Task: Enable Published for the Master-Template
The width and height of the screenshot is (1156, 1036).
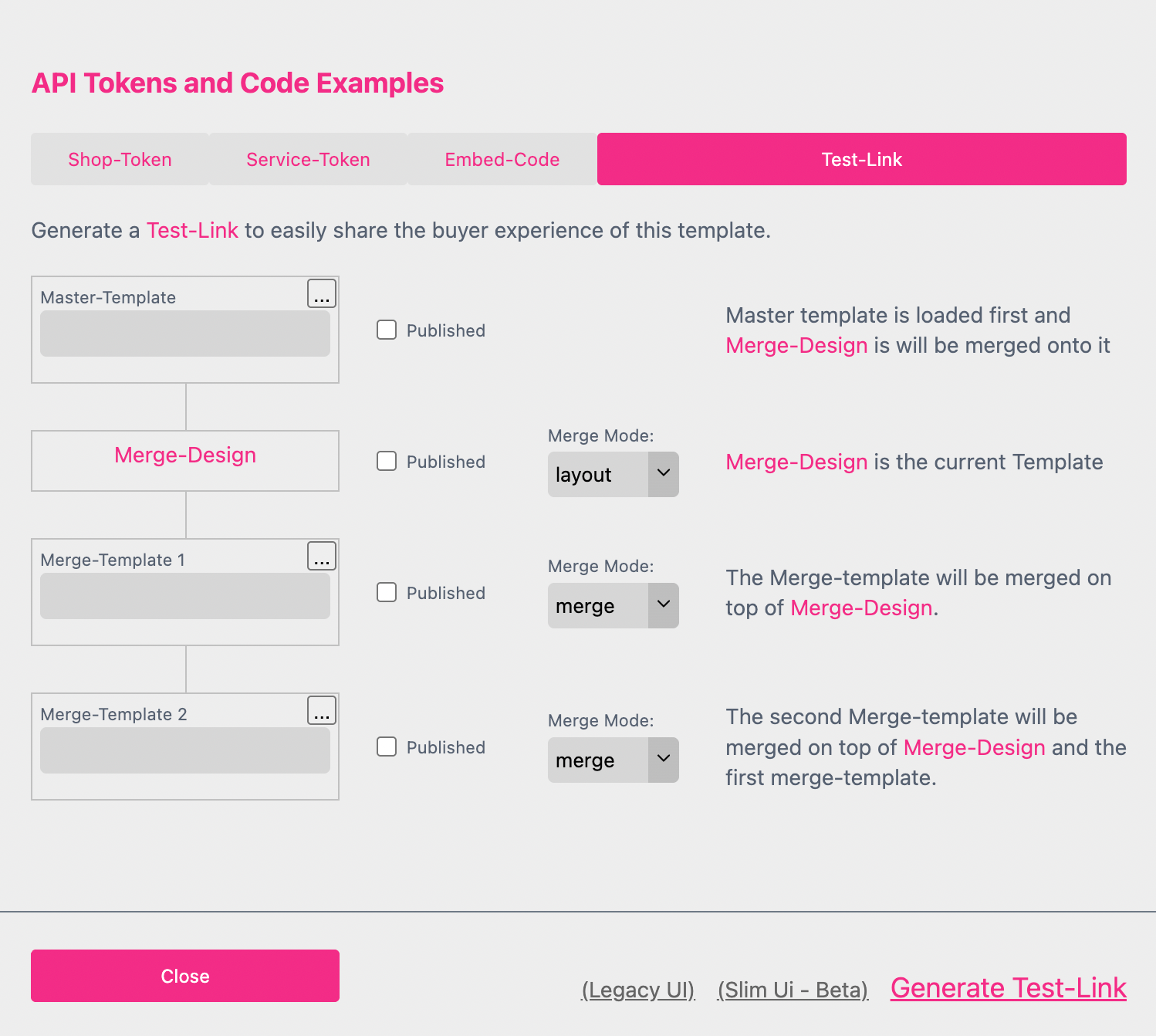Action: click(x=387, y=330)
